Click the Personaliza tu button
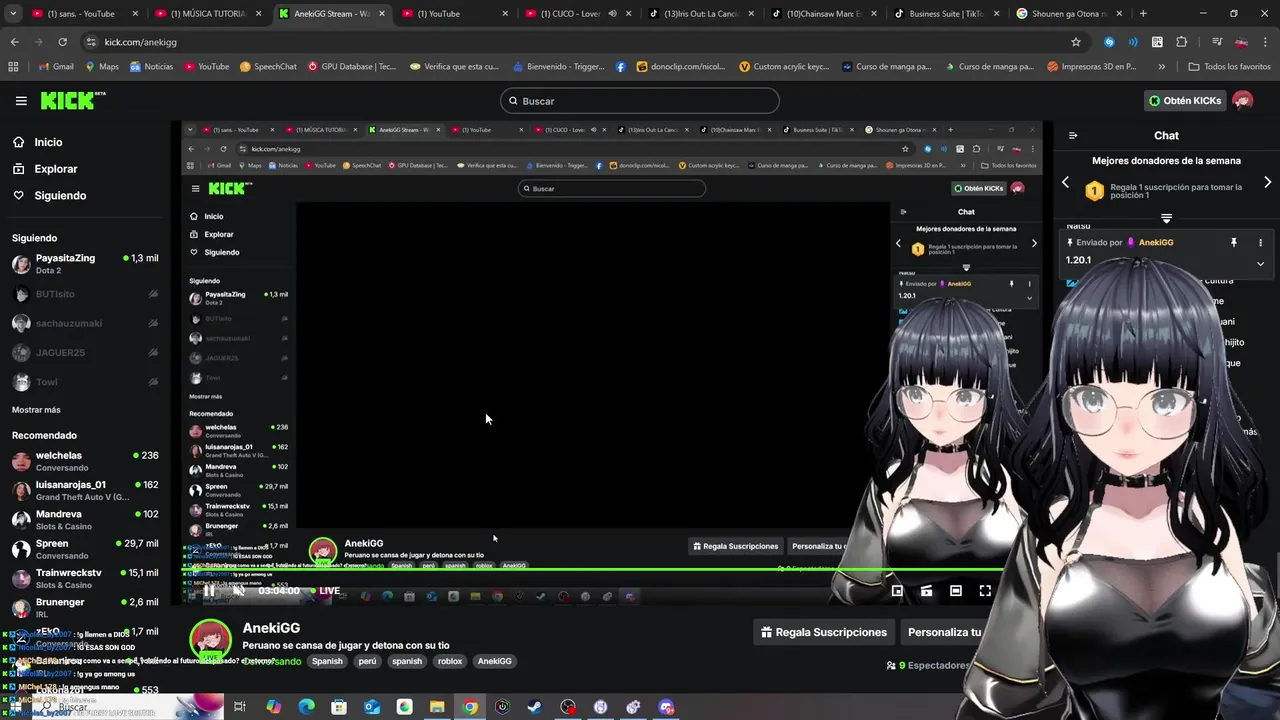The width and height of the screenshot is (1280, 720). pos(944,632)
